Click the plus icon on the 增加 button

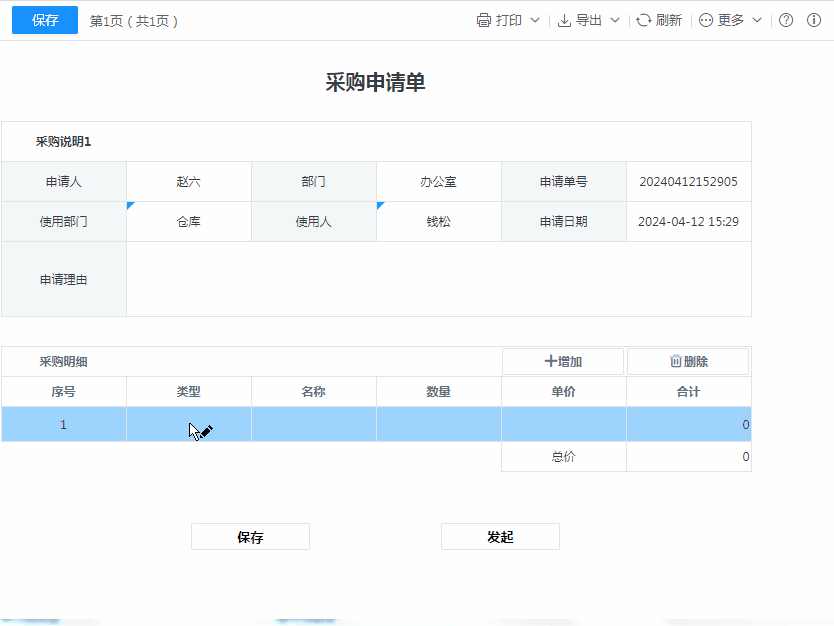(550, 361)
